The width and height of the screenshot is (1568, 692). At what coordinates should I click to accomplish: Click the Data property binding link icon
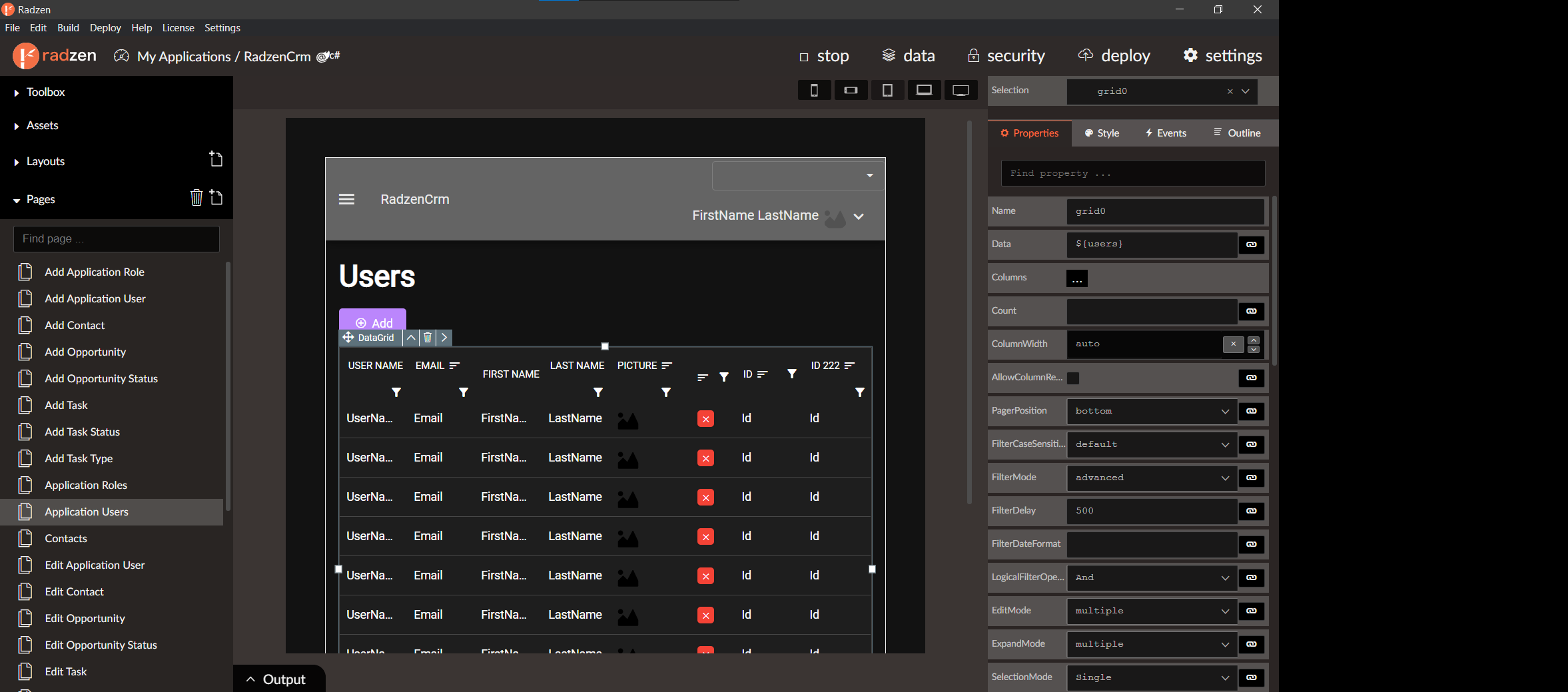pos(1252,244)
